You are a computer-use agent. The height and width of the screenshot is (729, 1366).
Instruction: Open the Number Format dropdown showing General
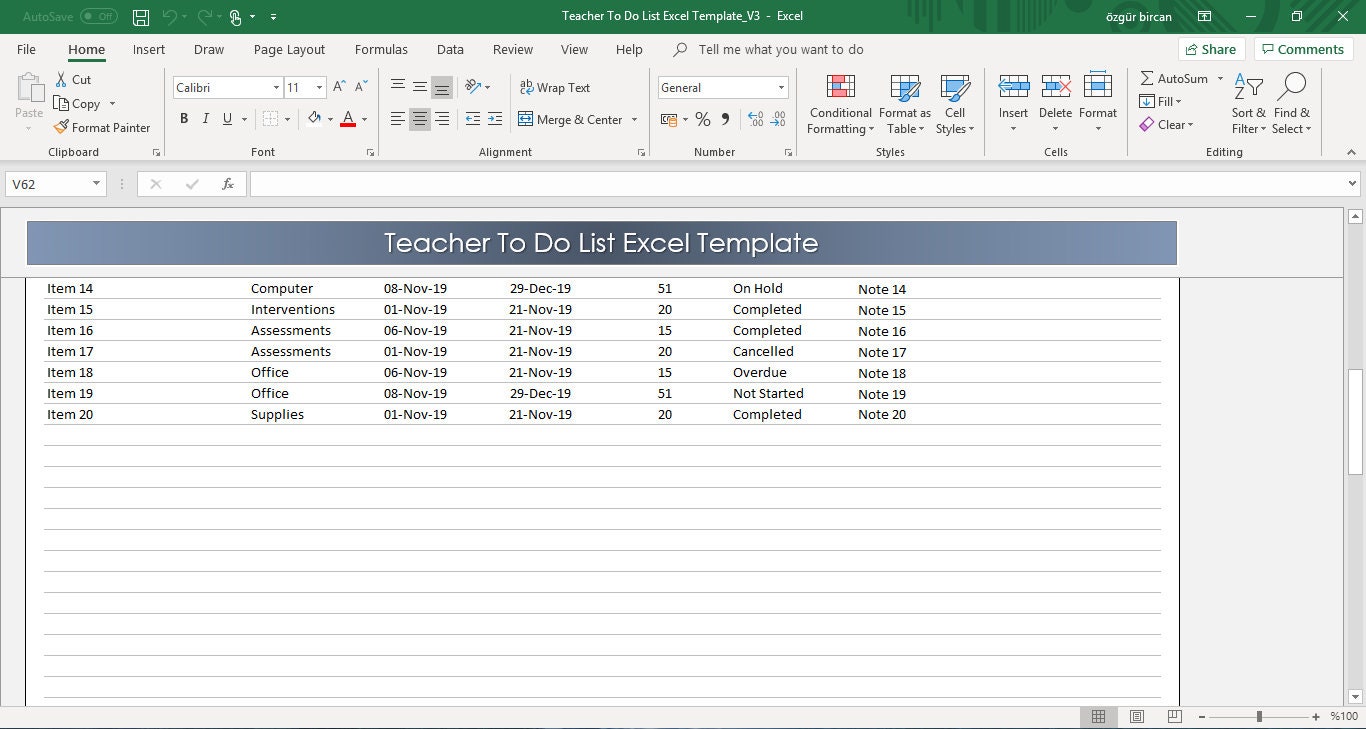722,87
